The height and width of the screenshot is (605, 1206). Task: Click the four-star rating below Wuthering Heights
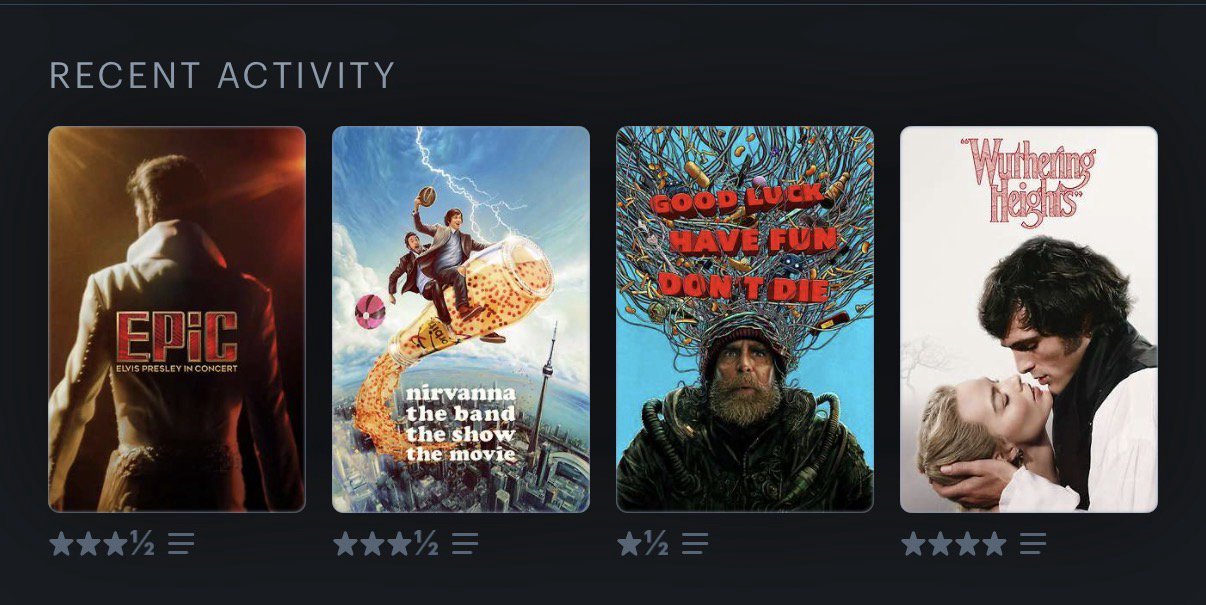(x=954, y=544)
